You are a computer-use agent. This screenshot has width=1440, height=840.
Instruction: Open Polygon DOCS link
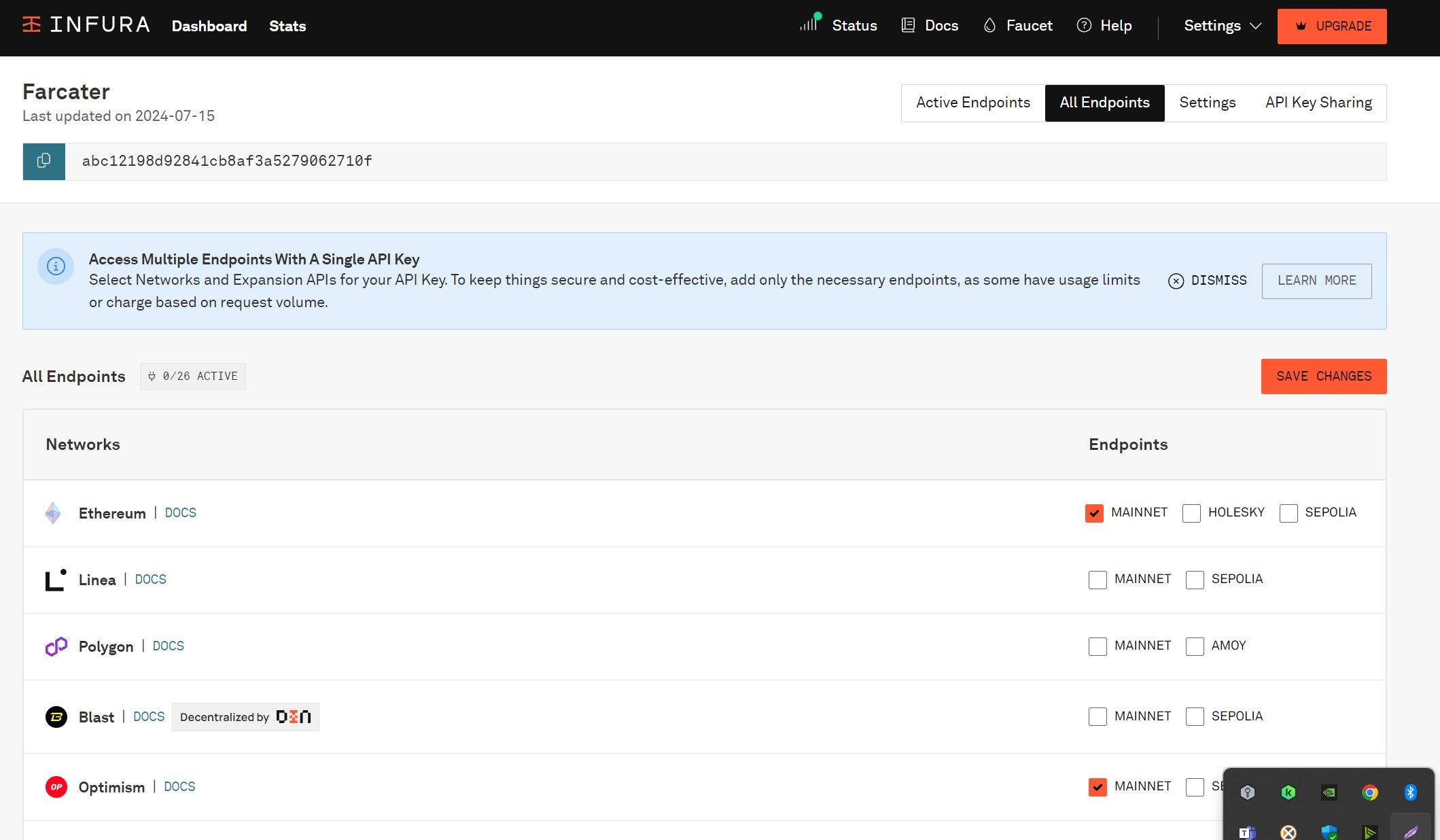[x=169, y=646]
